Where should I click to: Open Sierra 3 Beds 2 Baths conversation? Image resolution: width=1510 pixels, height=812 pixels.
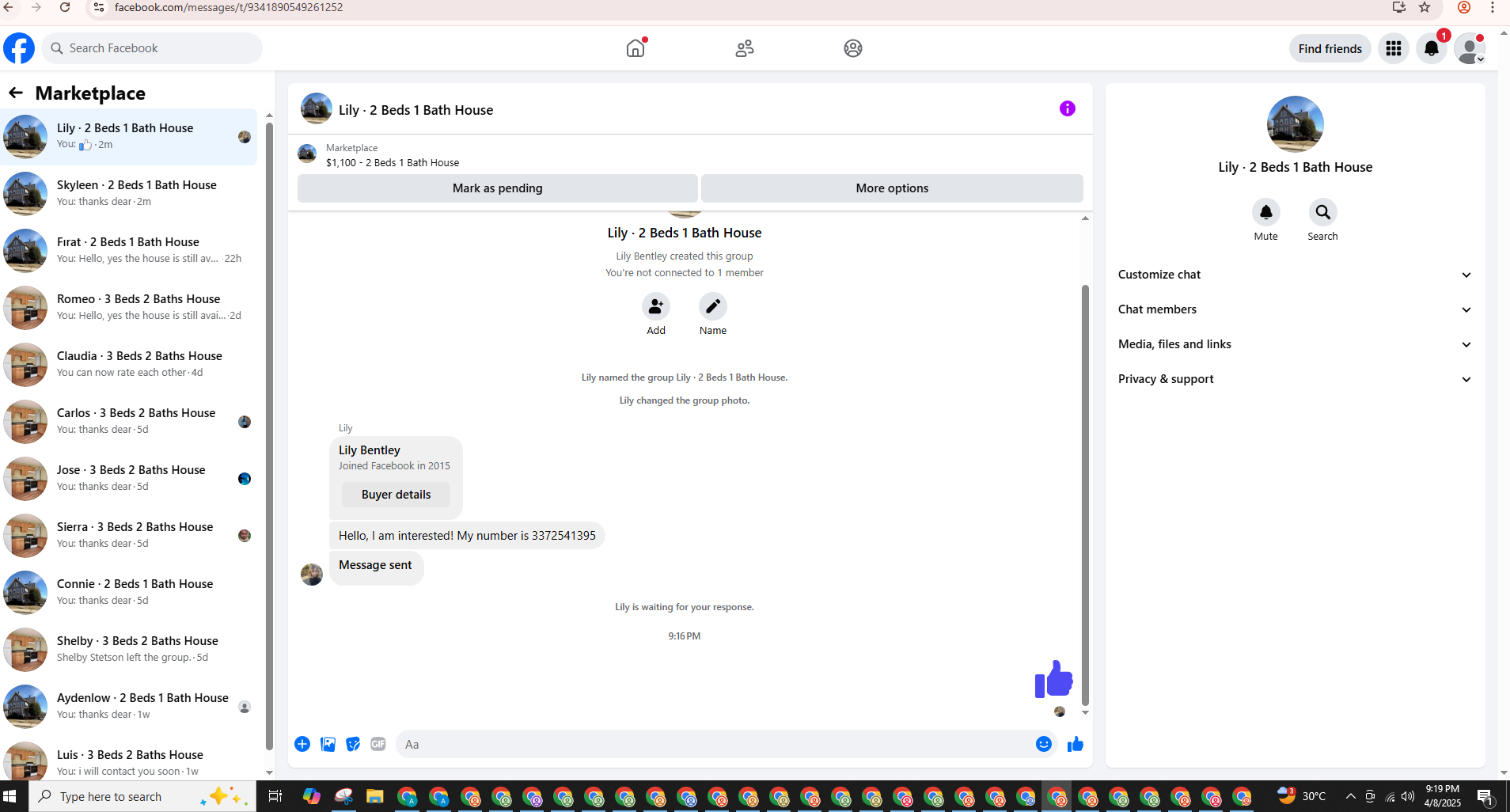click(x=129, y=535)
